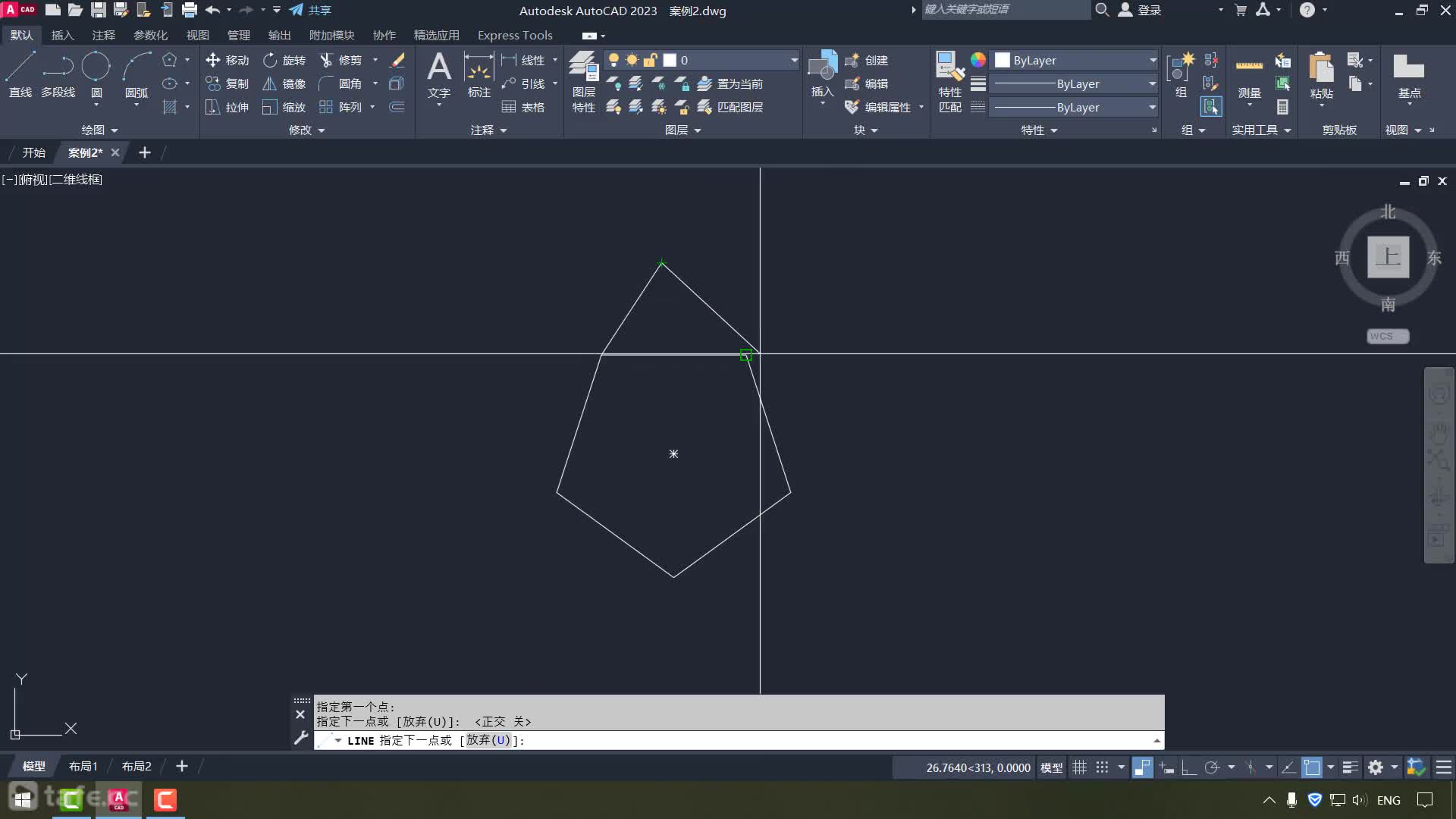Open the 视图 ribbon tab
This screenshot has height=819, width=1456.
pos(197,35)
